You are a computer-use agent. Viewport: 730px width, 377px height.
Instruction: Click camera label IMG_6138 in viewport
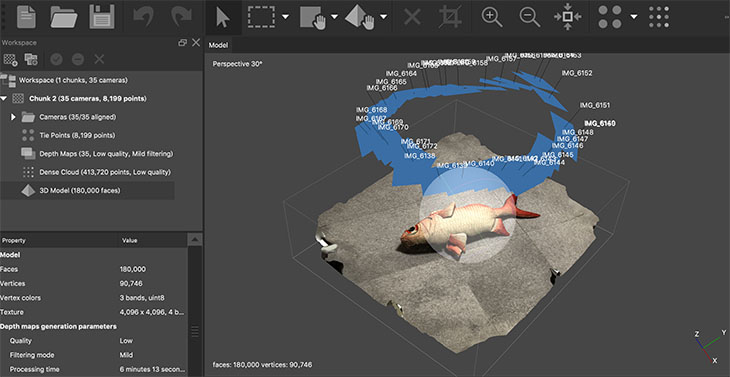419,156
